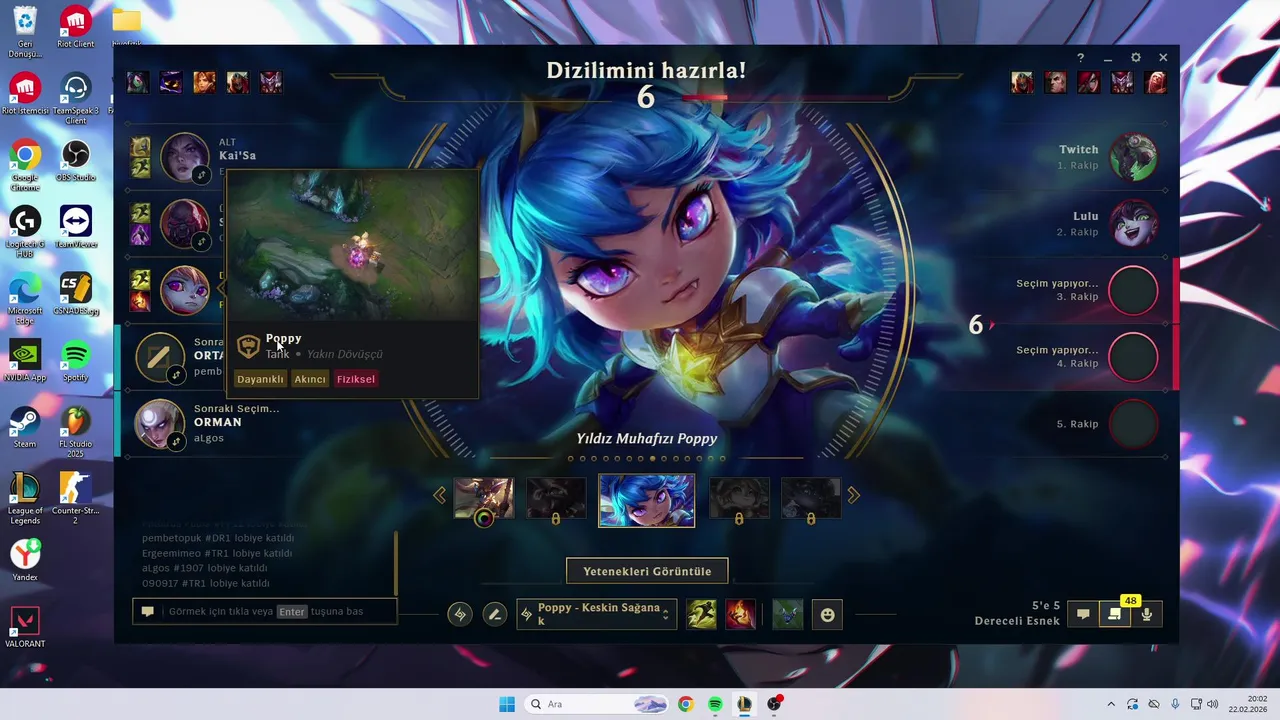This screenshot has width=1280, height=720.
Task: Show hidden system tray icons chevron
Action: click(x=1111, y=704)
